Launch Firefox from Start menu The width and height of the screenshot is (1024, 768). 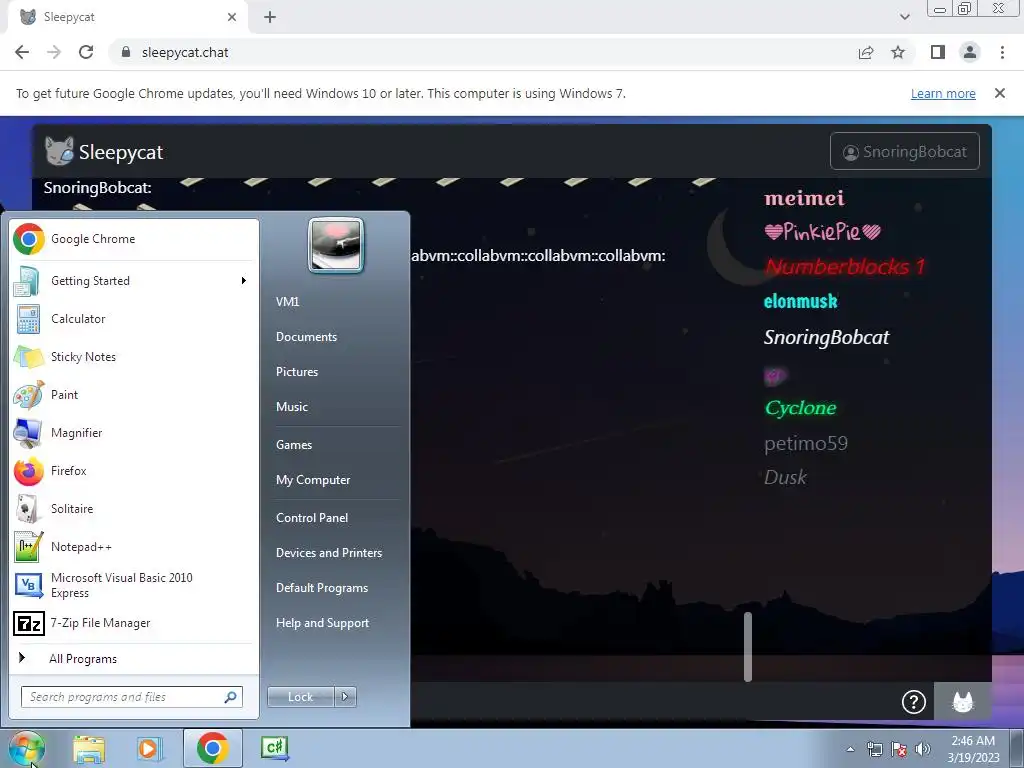[x=134, y=471]
